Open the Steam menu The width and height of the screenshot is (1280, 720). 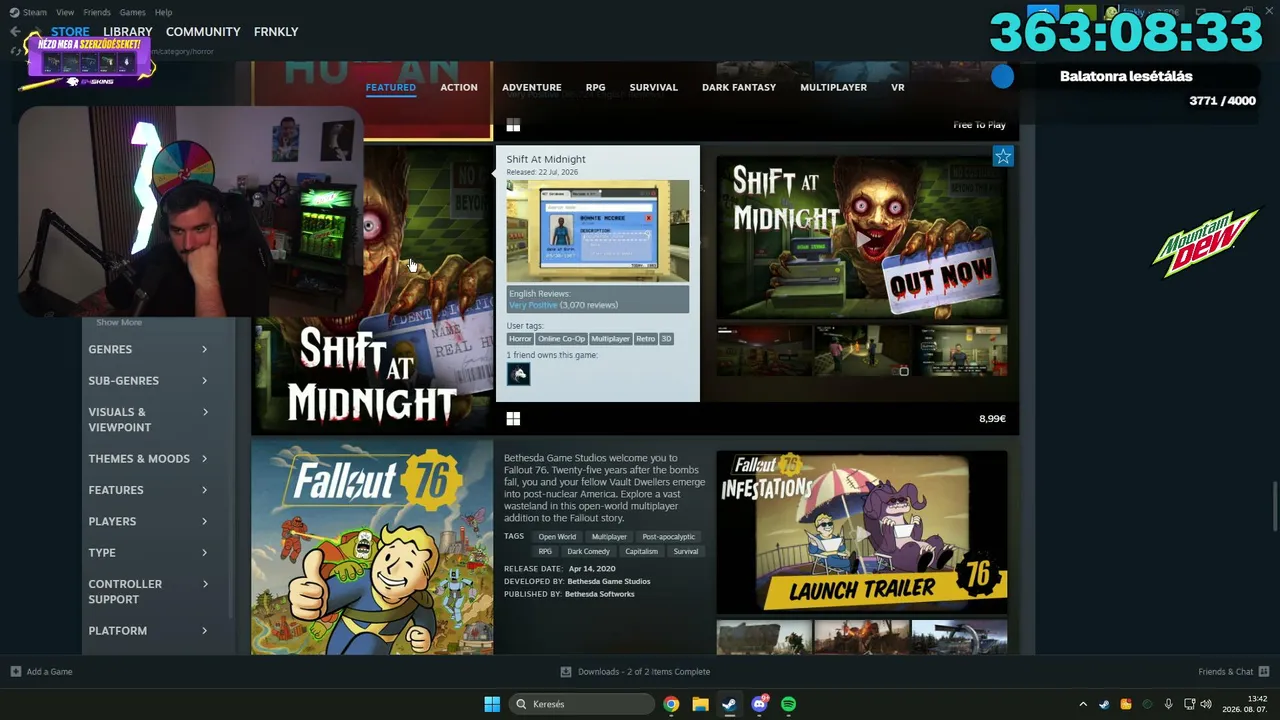pos(35,12)
